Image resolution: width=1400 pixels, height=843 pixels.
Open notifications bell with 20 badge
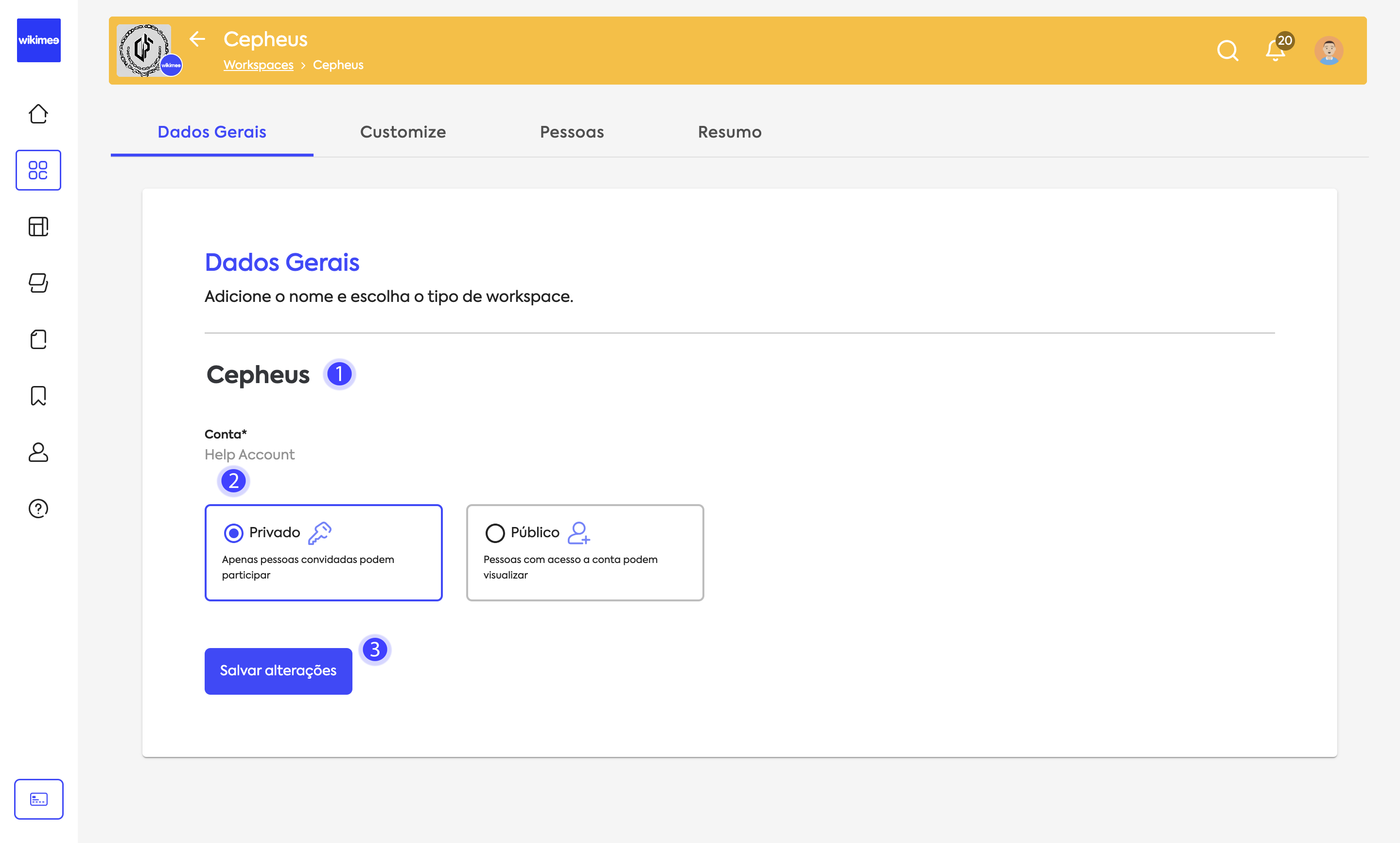click(1276, 51)
